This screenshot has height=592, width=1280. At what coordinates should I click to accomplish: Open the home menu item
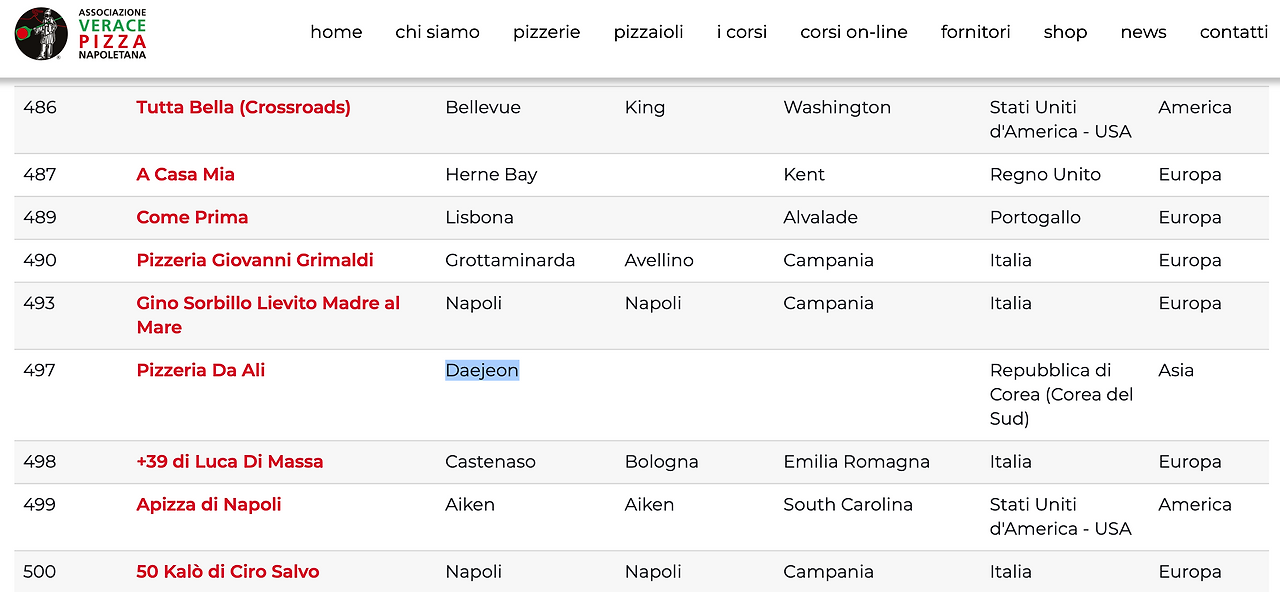[x=336, y=32]
